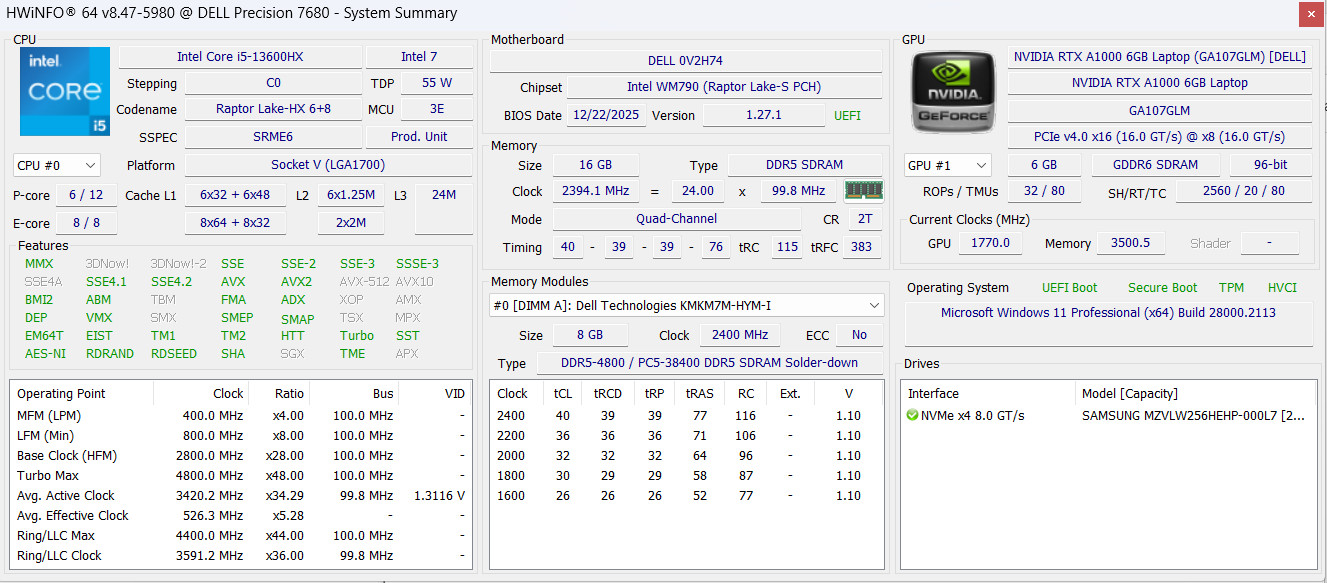Click the Secure Boot indicator
1327x583 pixels.
[x=1162, y=288]
